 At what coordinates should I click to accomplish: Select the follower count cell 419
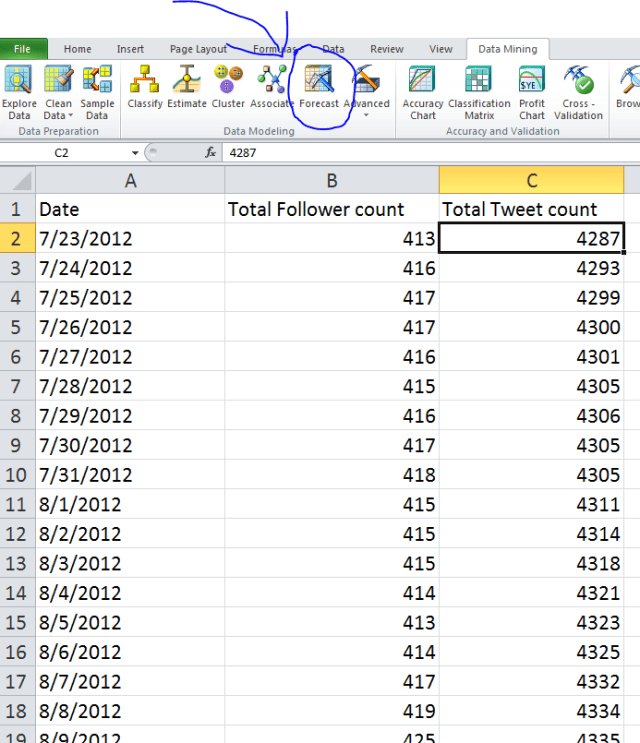coord(332,711)
